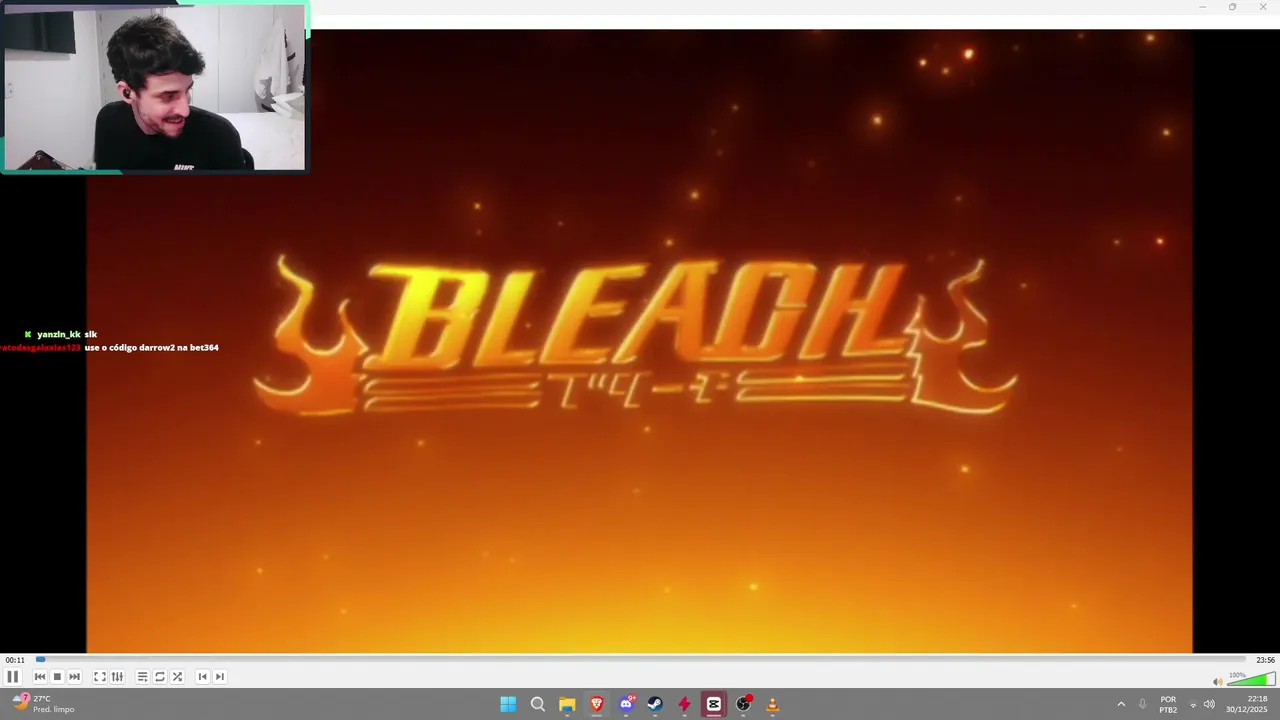Go to previous chapter button

202,677
